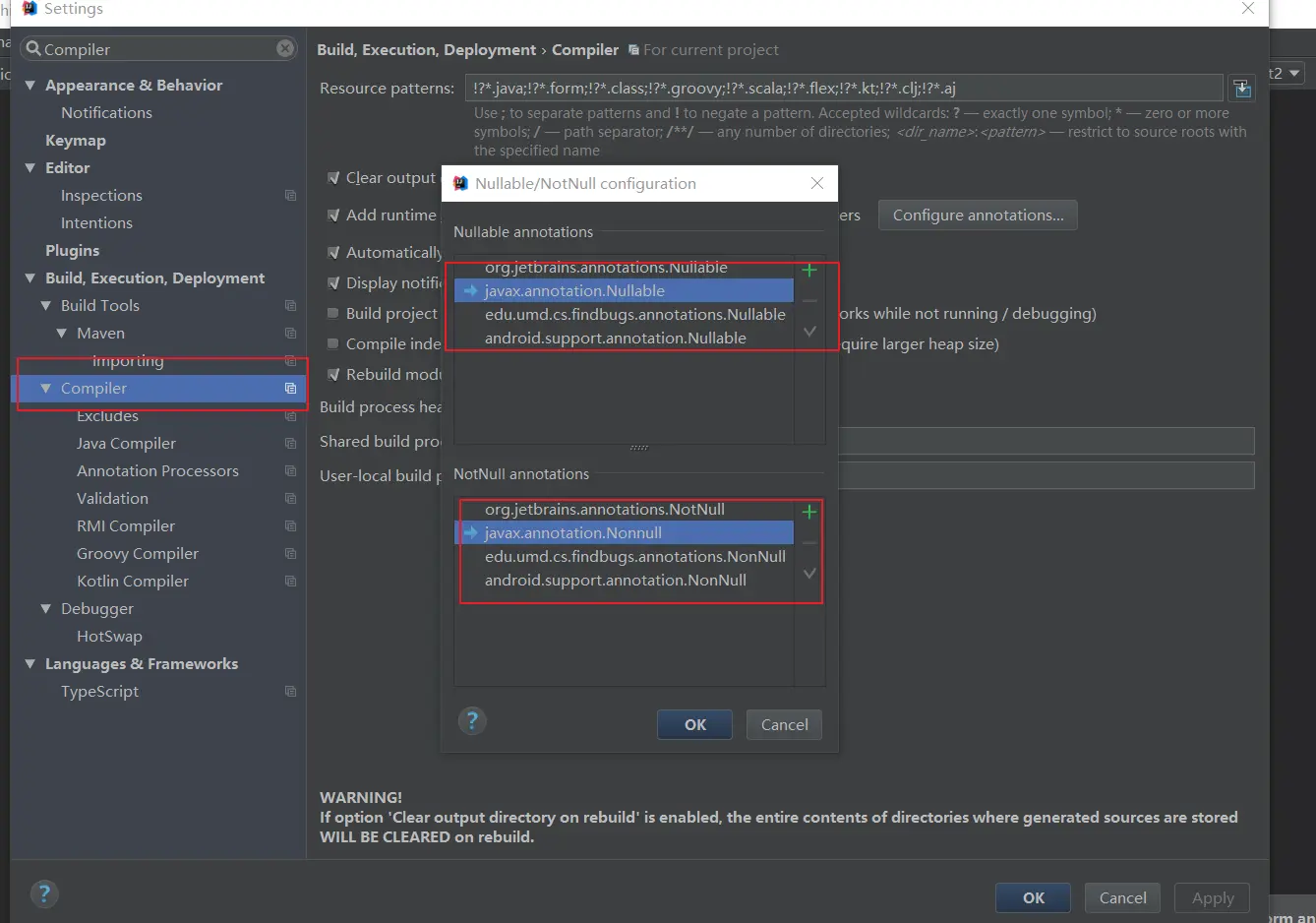
Task: Select android.support.annotation.NonNull entry
Action: [x=624, y=581]
